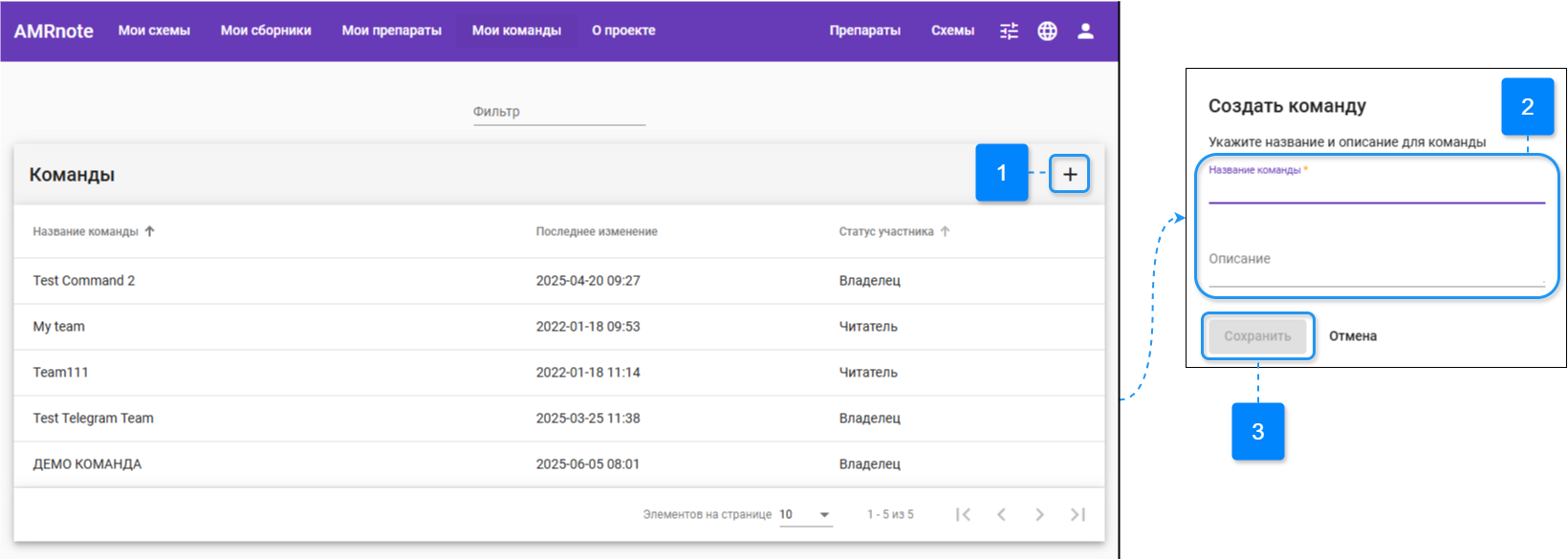The height and width of the screenshot is (559, 1568).
Task: Go to first page of teams
Action: [963, 514]
